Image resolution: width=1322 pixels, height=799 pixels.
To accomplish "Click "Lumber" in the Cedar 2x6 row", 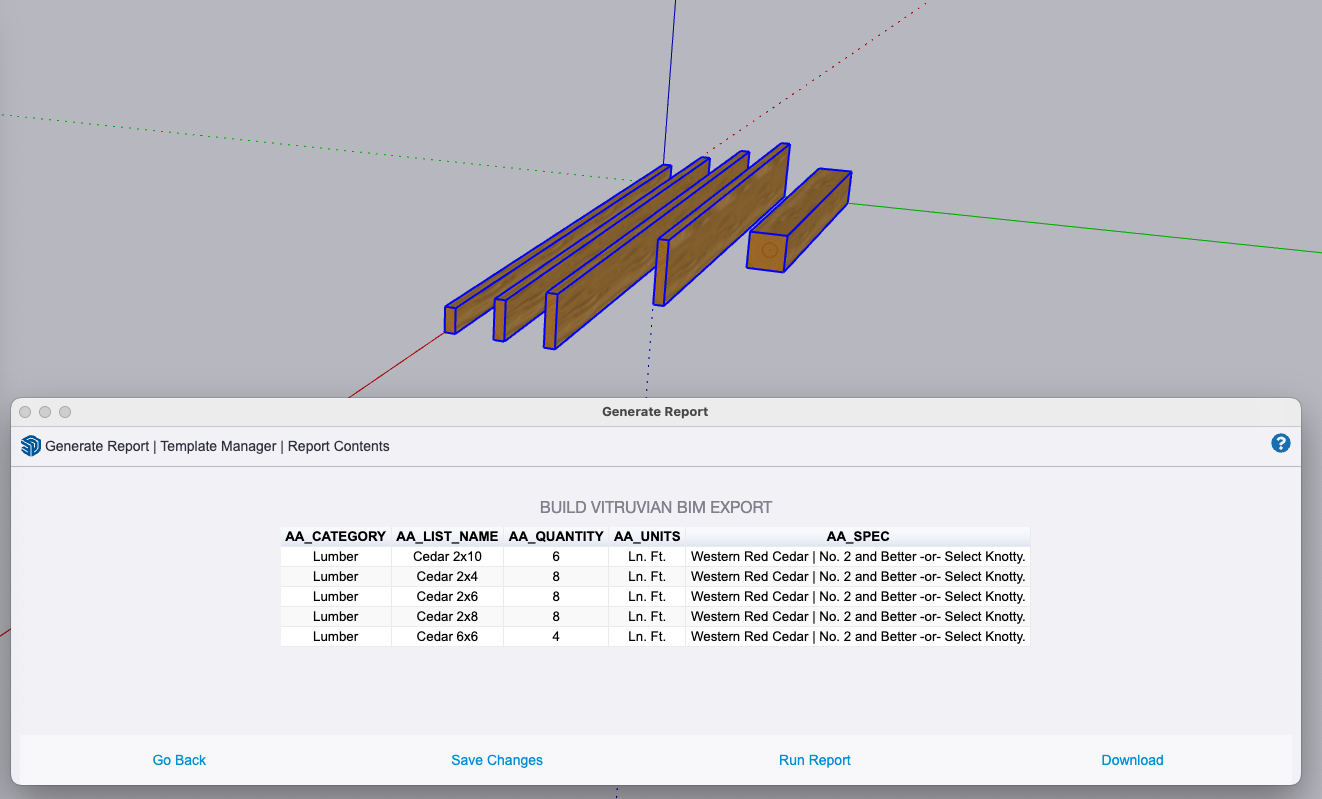I will point(336,596).
